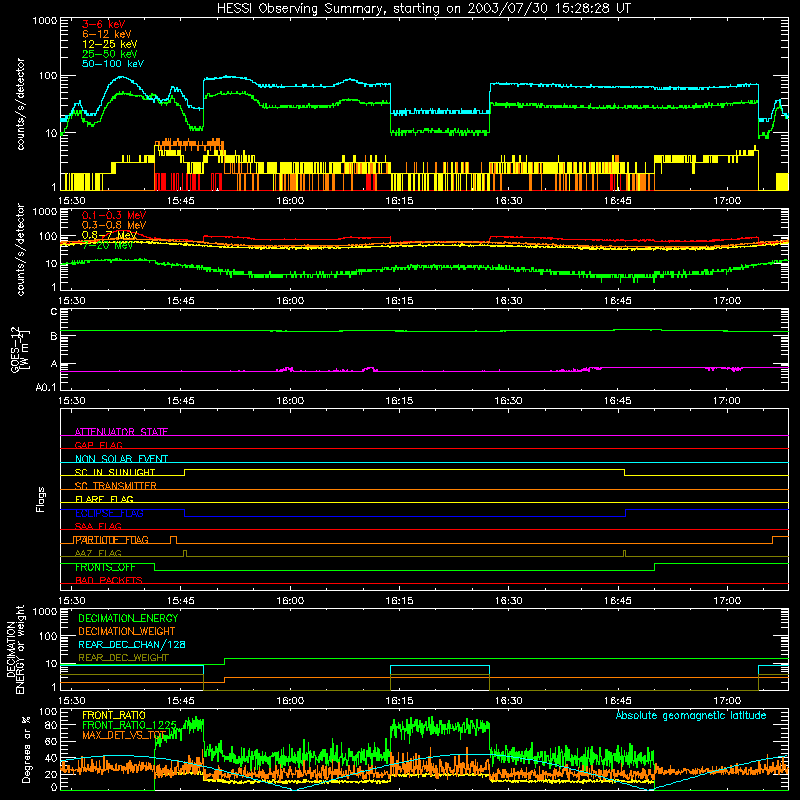This screenshot has height=800, width=800.
Task: Click the DECIMATION_WEIGHT legend label
Action: pyautogui.click(x=127, y=631)
